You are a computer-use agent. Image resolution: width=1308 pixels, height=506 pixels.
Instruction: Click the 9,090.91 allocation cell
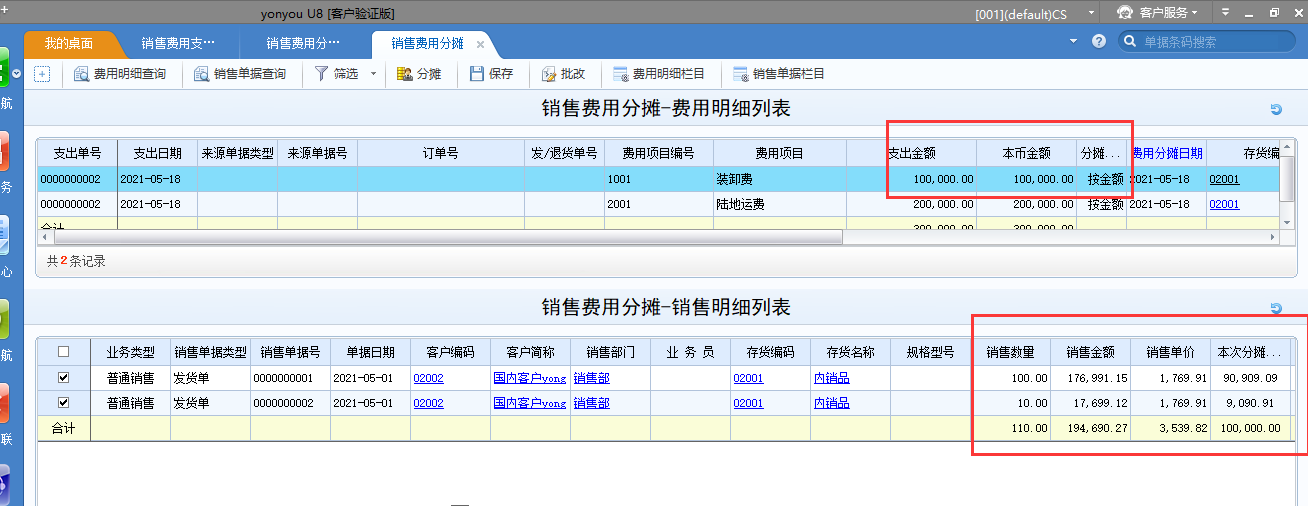click(x=1249, y=403)
